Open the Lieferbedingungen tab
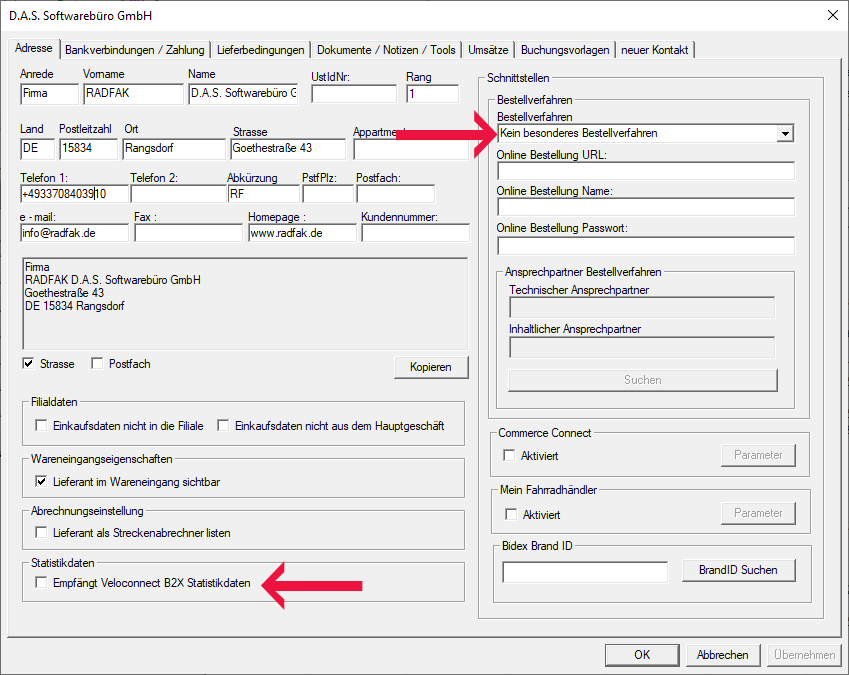This screenshot has height=675, width=849. [x=260, y=50]
